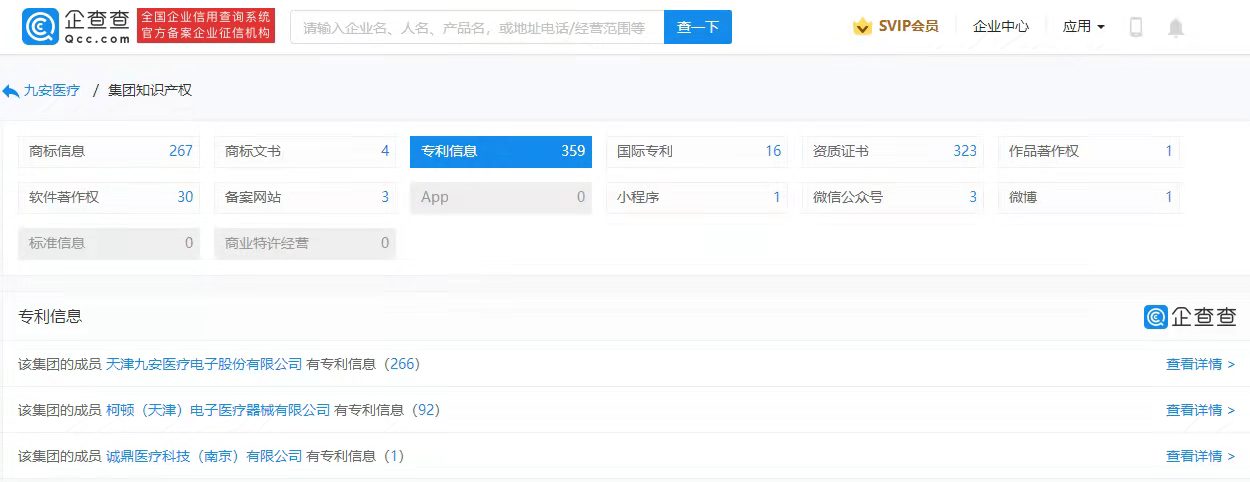Click the SVIP crown icon
The width and height of the screenshot is (1250, 482).
pyautogui.click(x=862, y=27)
